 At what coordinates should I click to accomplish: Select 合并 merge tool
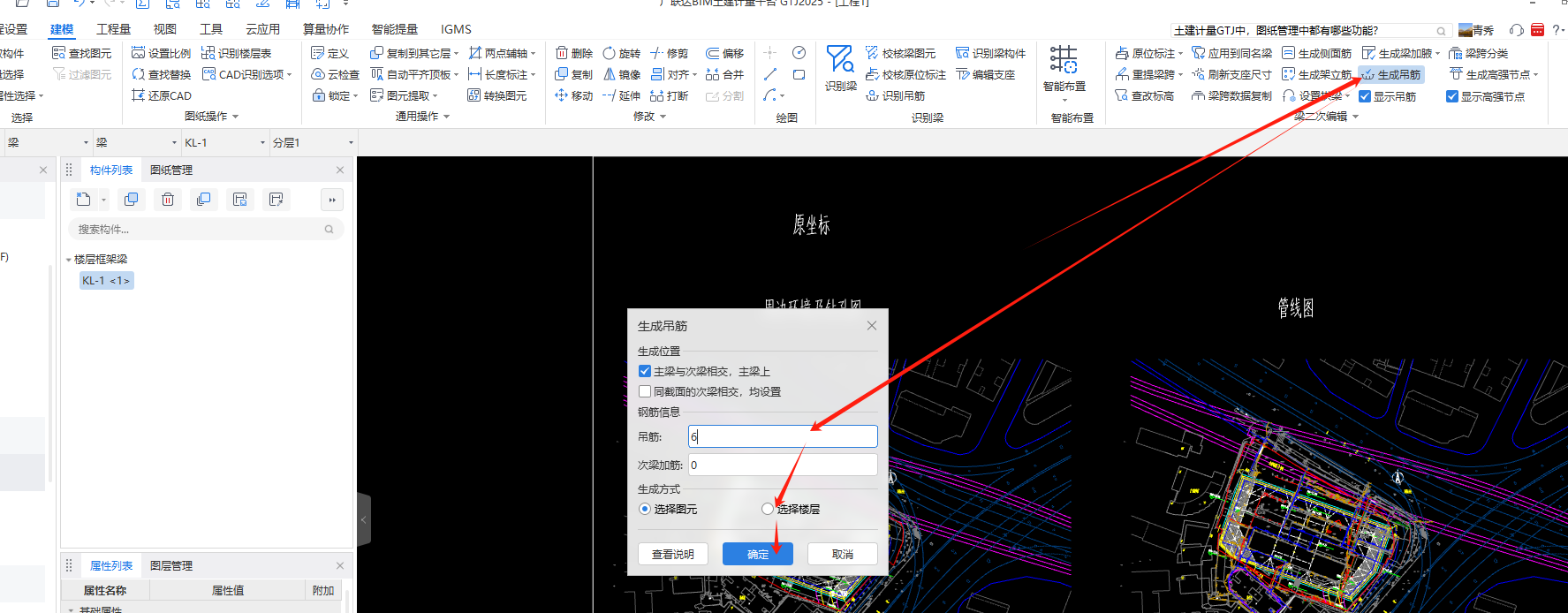pyautogui.click(x=724, y=74)
